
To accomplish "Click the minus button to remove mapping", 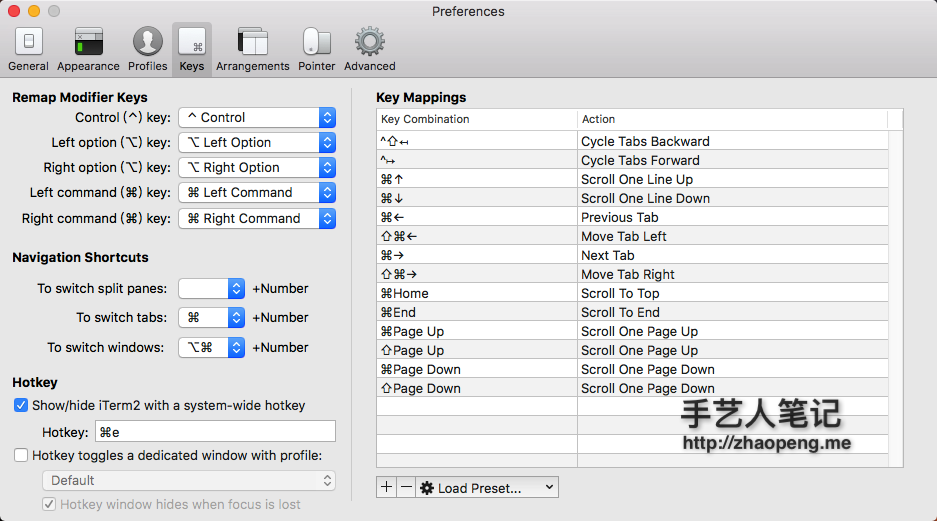I will 405,488.
